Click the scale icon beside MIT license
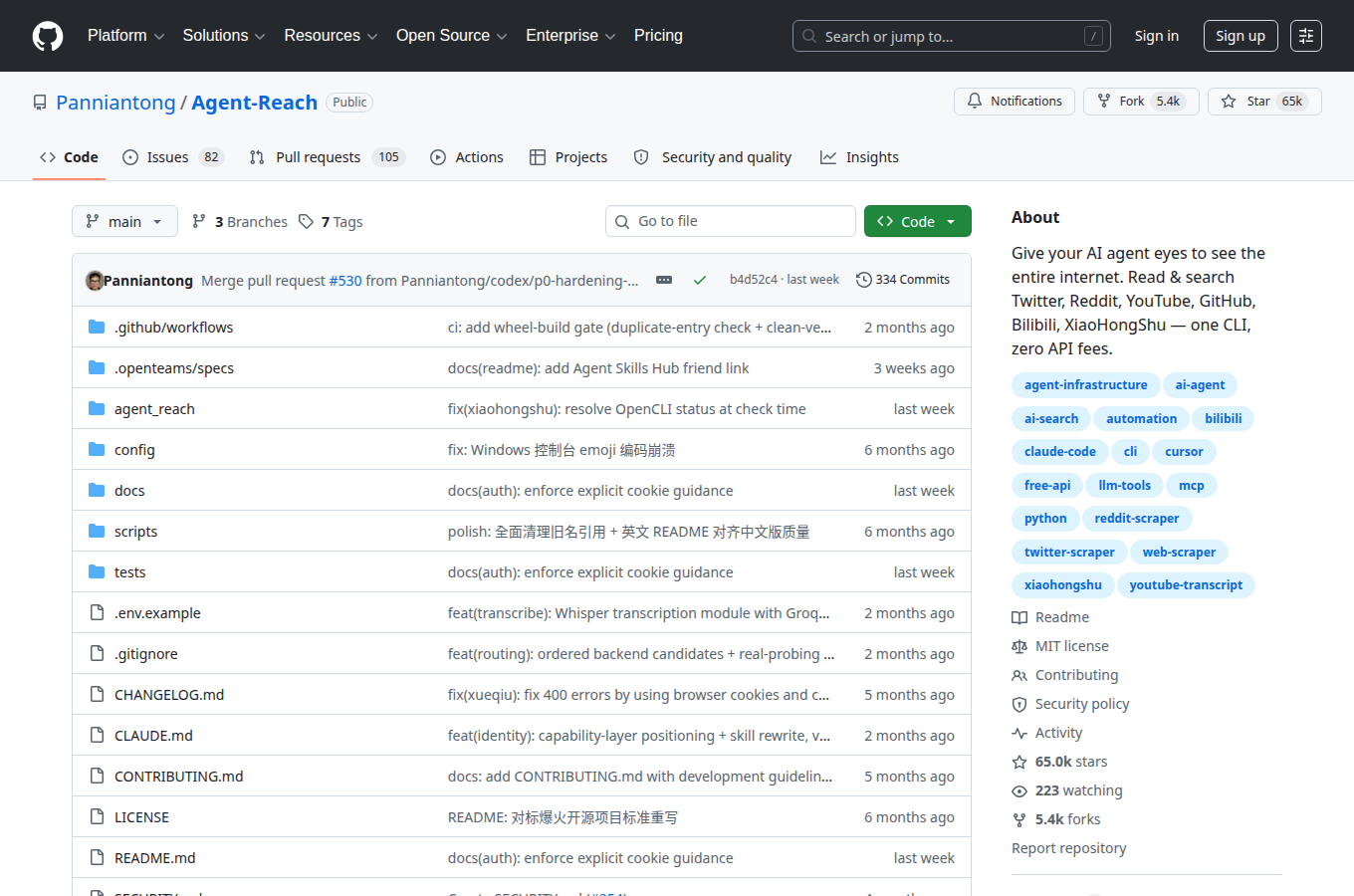 click(x=1019, y=646)
